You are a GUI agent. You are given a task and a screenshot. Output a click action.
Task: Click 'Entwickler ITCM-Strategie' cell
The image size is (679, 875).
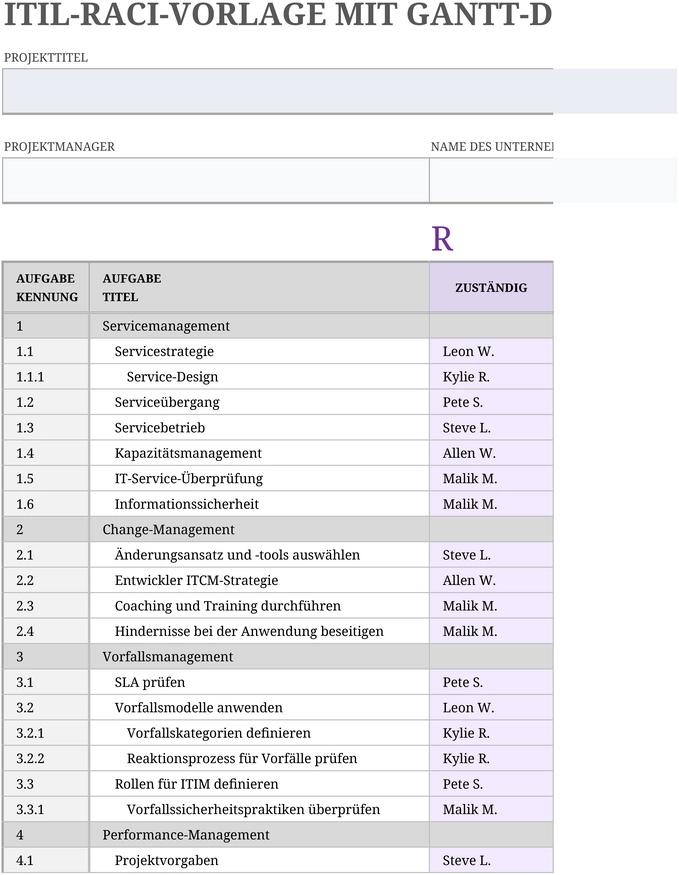click(259, 580)
